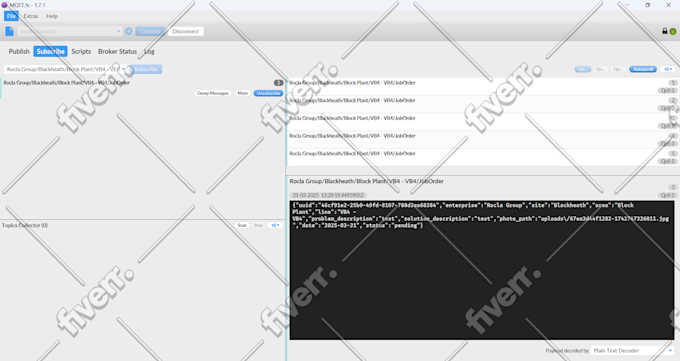The width and height of the screenshot is (680, 361).
Task: Select received message number 2
Action: coord(482,105)
